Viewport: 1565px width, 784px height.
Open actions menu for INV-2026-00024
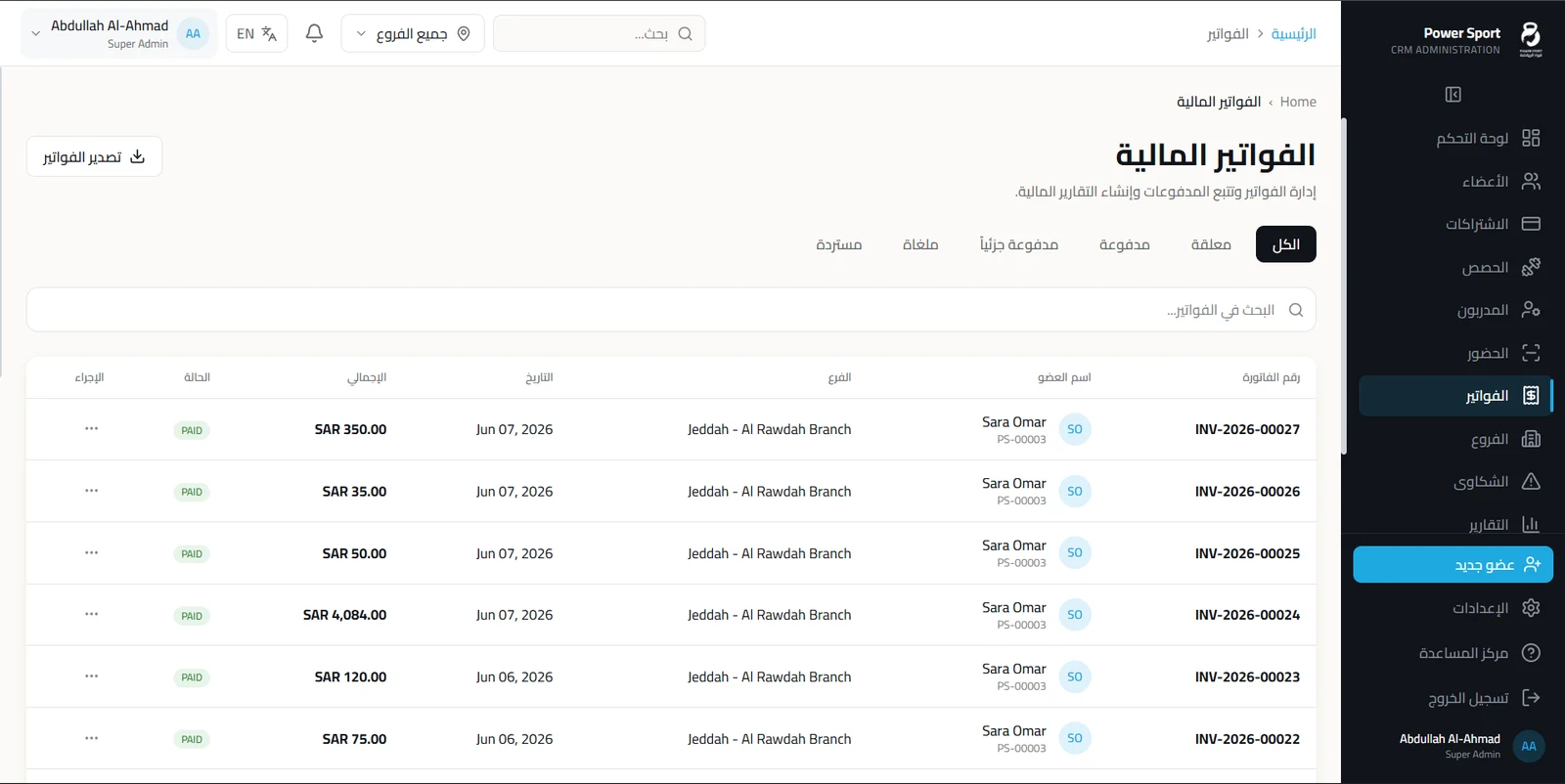(x=91, y=615)
